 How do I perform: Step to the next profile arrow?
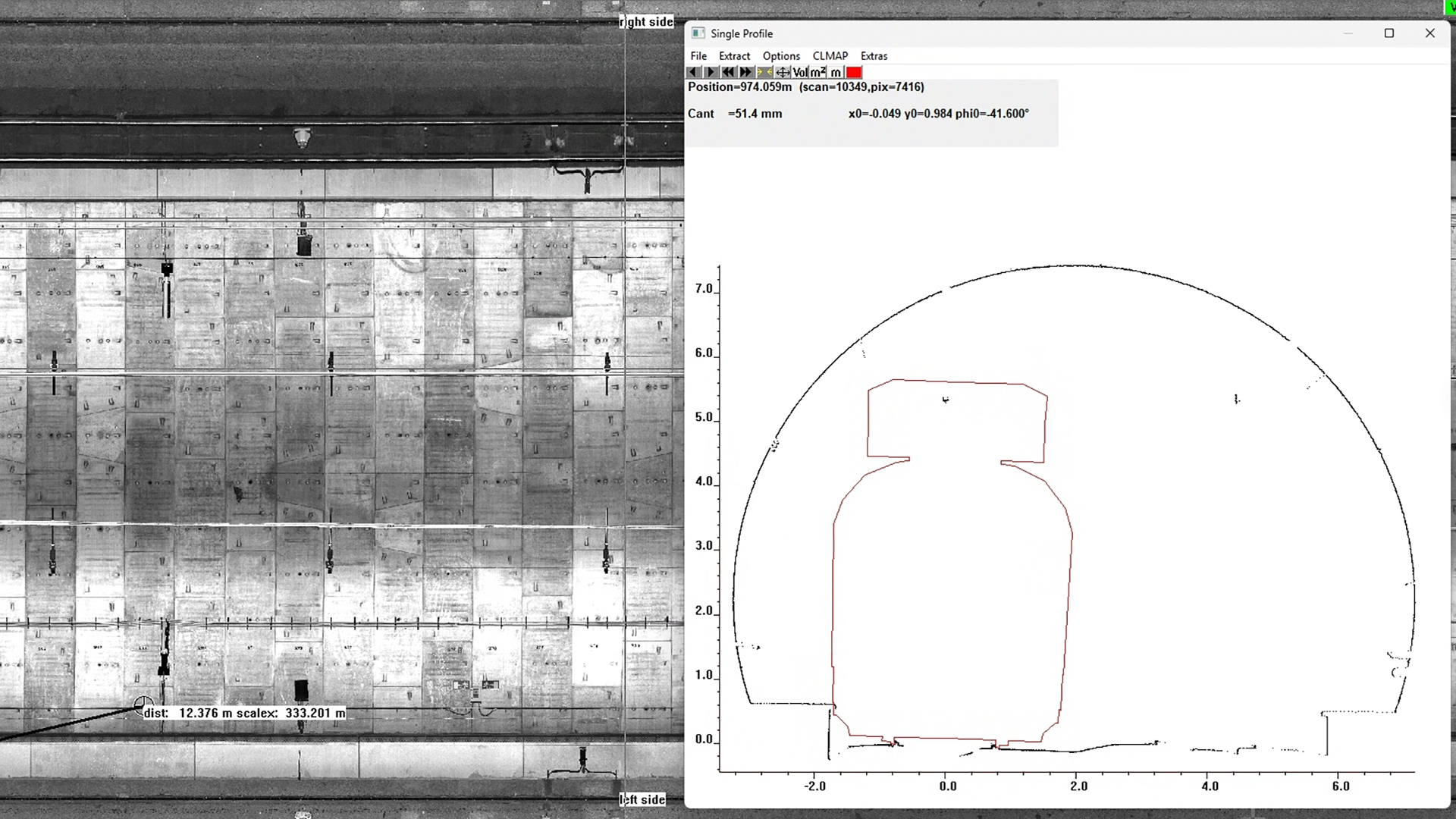tap(711, 72)
